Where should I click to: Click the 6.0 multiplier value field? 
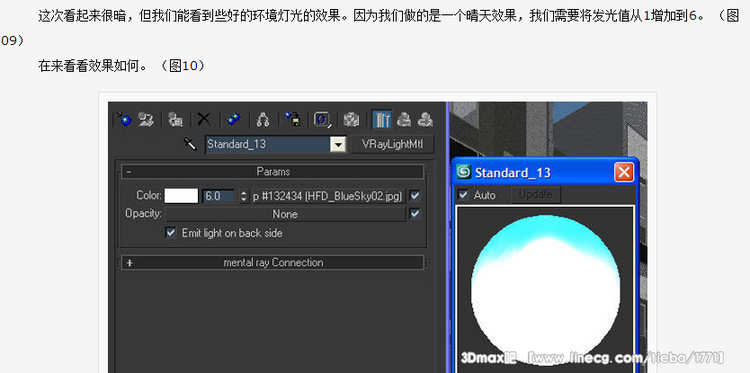tap(219, 196)
